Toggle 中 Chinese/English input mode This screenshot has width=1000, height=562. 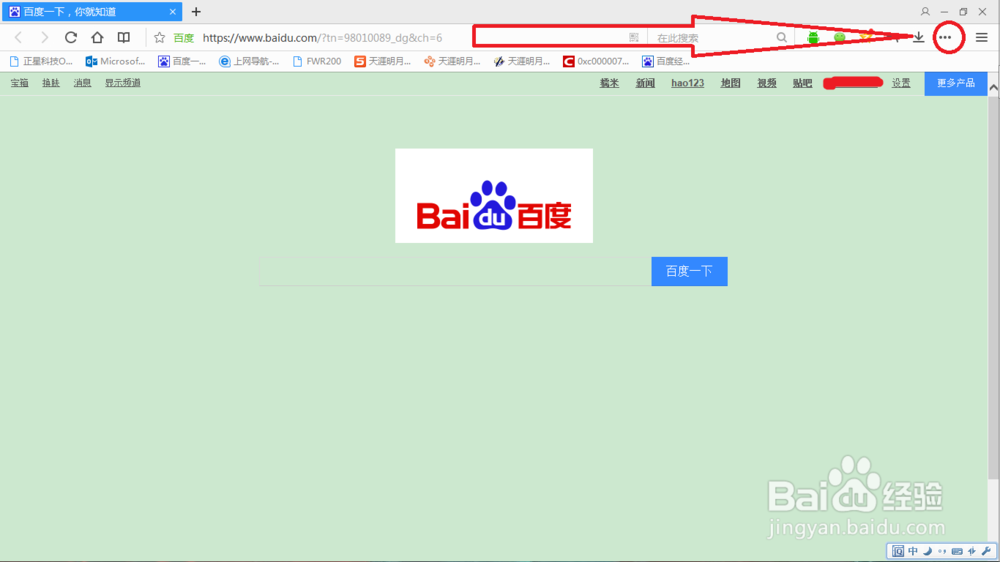[913, 551]
